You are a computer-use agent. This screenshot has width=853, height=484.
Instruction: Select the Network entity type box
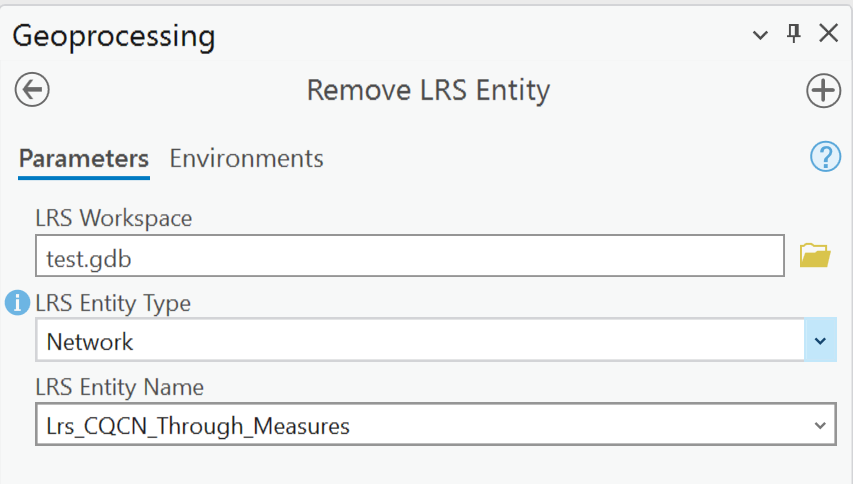420,341
